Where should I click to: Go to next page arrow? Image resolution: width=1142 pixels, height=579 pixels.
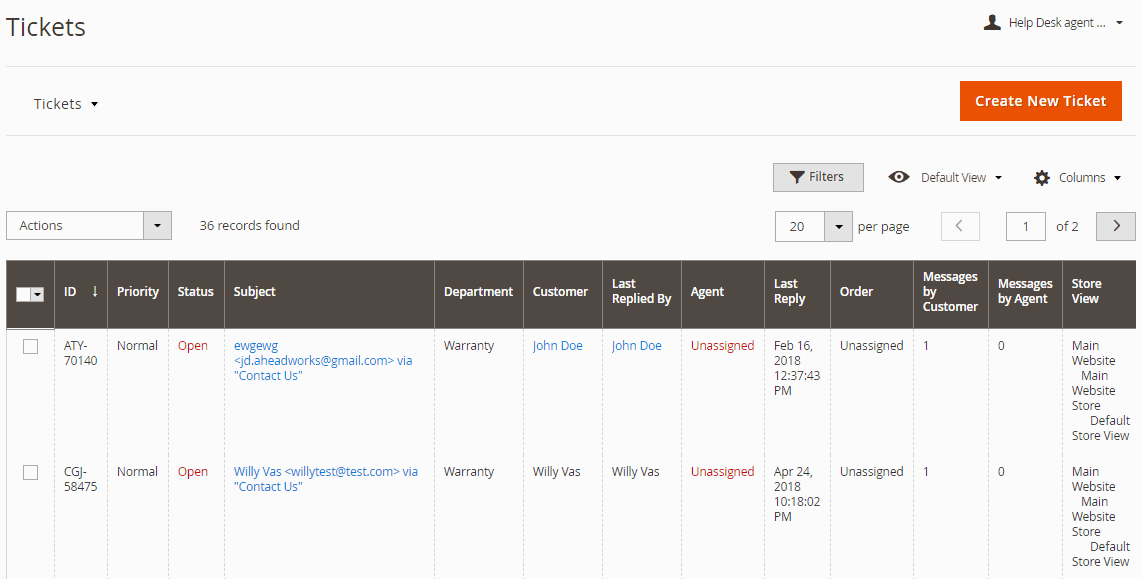coord(1116,227)
